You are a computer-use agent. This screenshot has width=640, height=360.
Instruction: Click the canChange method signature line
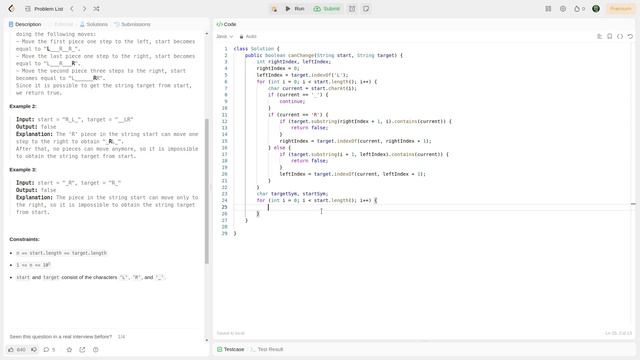click(x=324, y=55)
